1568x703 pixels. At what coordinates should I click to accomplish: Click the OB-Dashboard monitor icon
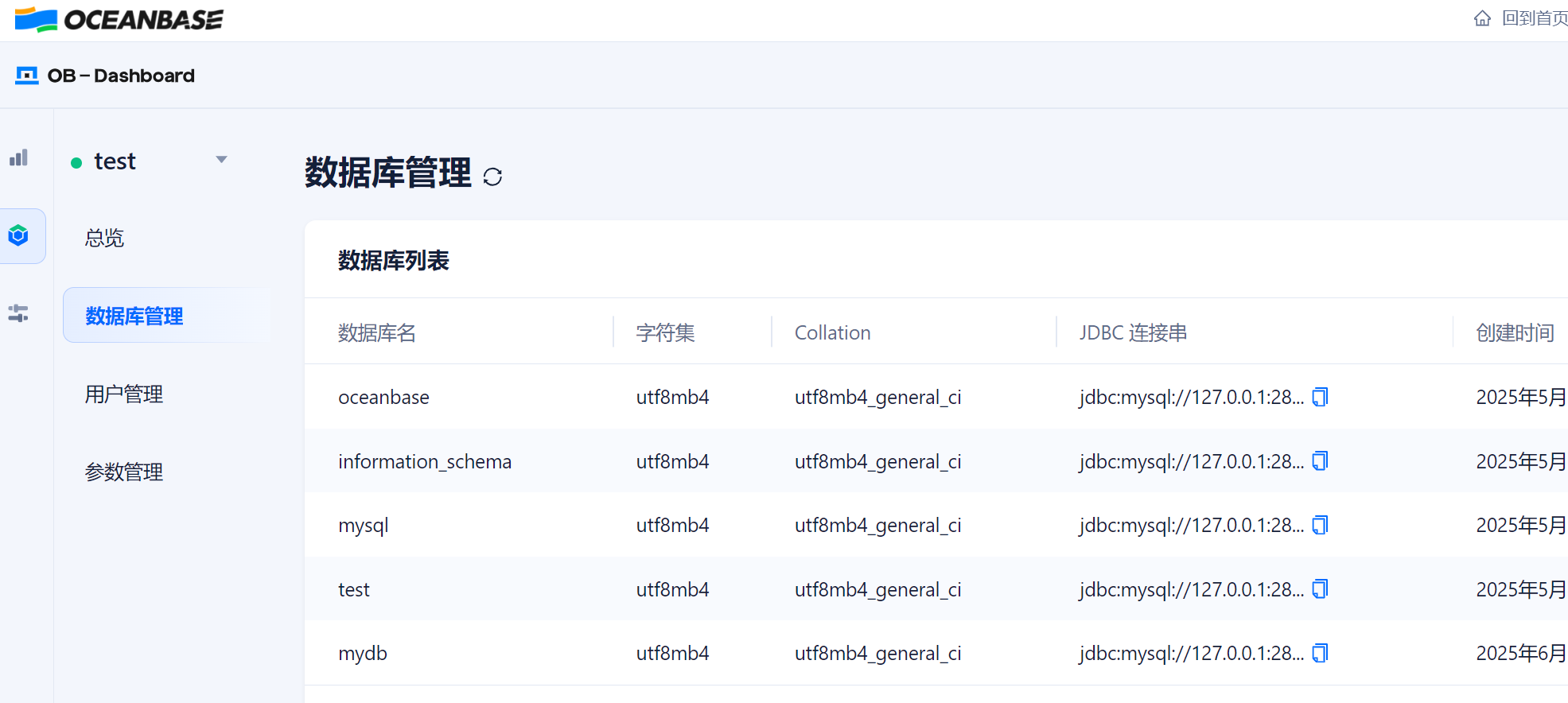27,76
